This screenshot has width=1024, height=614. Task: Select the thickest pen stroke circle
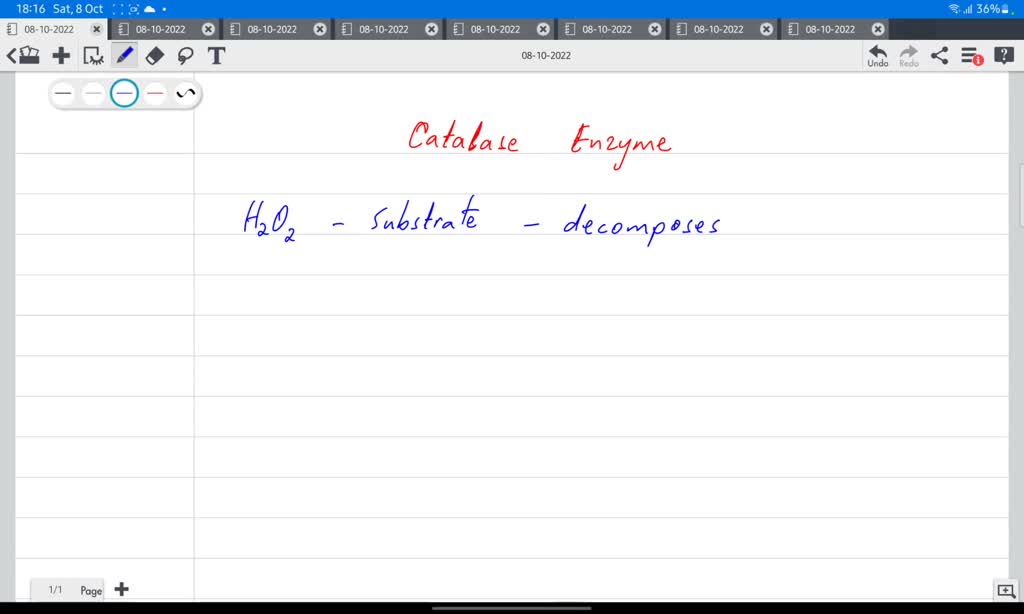pos(63,92)
